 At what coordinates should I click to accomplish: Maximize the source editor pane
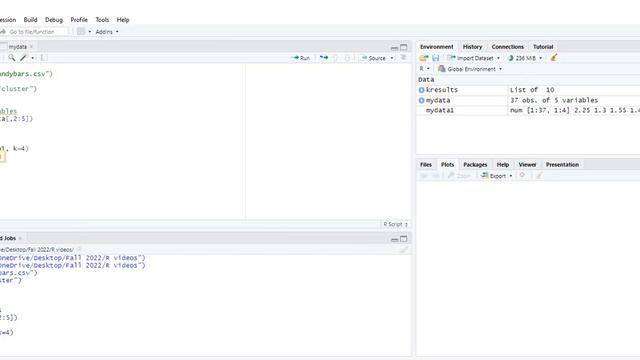[x=404, y=47]
